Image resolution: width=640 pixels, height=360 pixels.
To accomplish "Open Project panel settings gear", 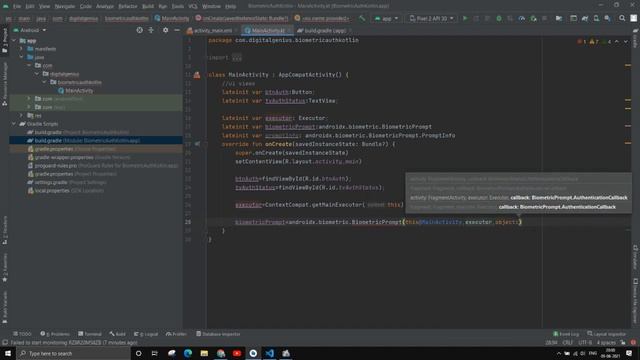I will click(x=165, y=30).
